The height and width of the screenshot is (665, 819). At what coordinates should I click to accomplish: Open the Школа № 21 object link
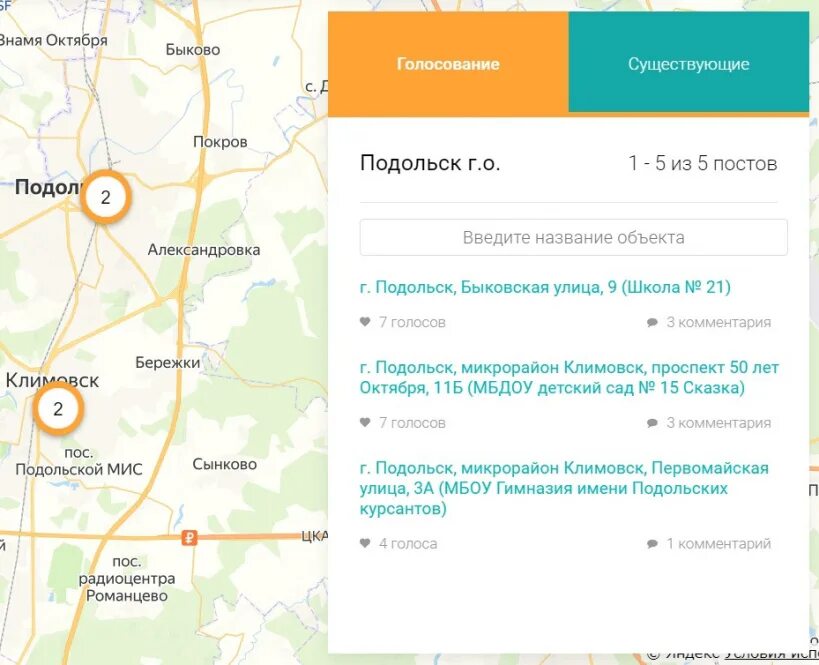point(547,286)
